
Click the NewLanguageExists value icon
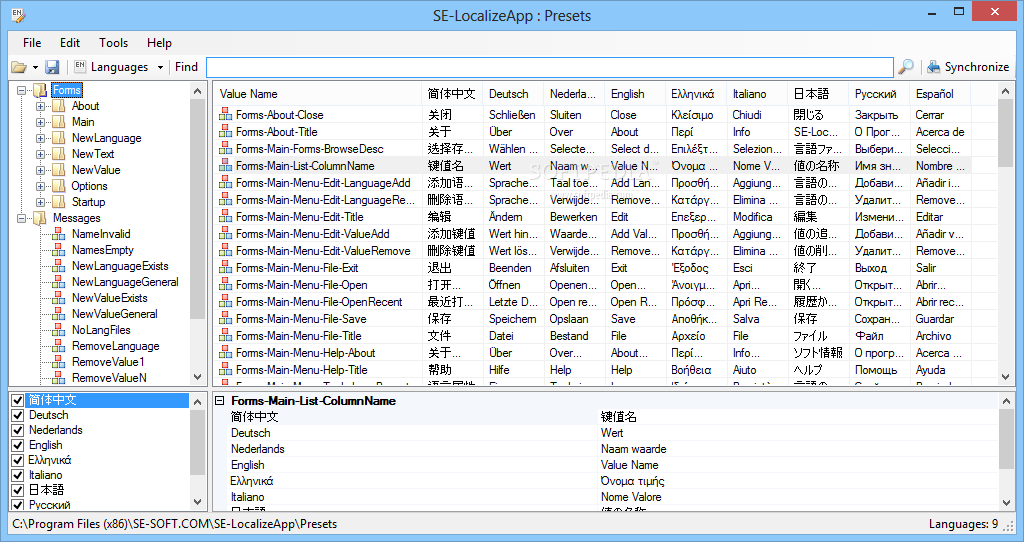pos(59,266)
